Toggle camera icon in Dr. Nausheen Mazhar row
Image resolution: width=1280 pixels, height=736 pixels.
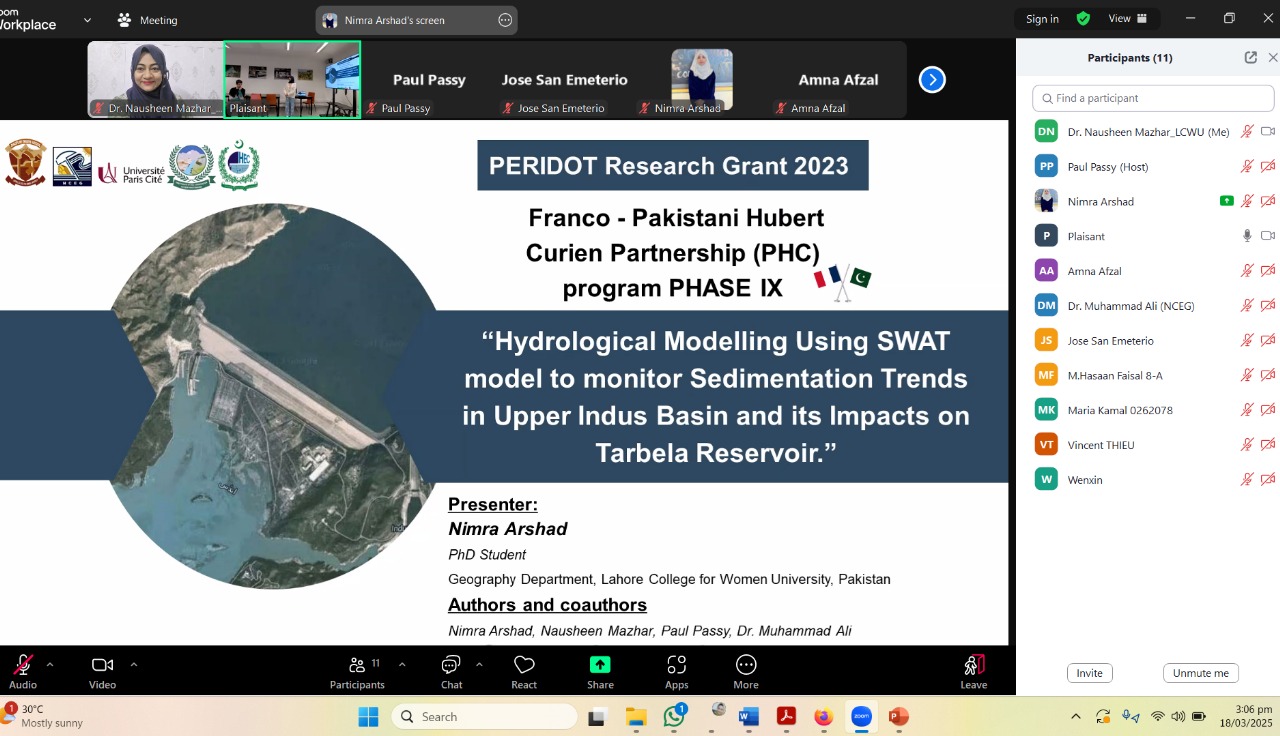pyautogui.click(x=1268, y=131)
